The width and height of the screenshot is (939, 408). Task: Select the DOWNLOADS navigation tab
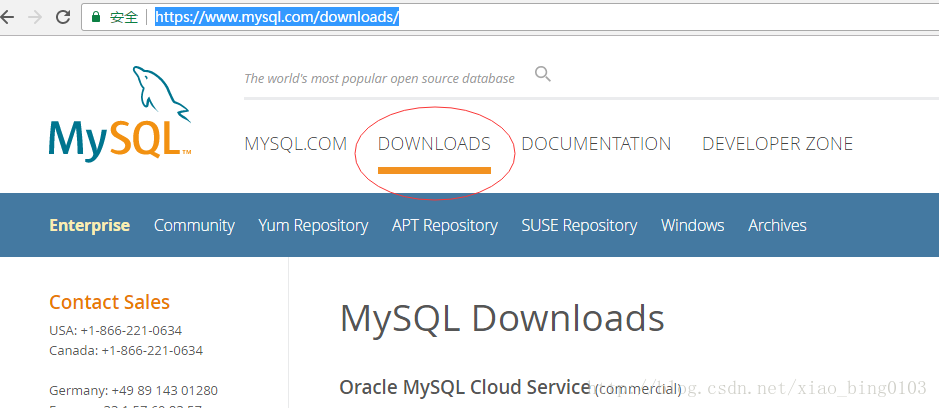point(434,144)
